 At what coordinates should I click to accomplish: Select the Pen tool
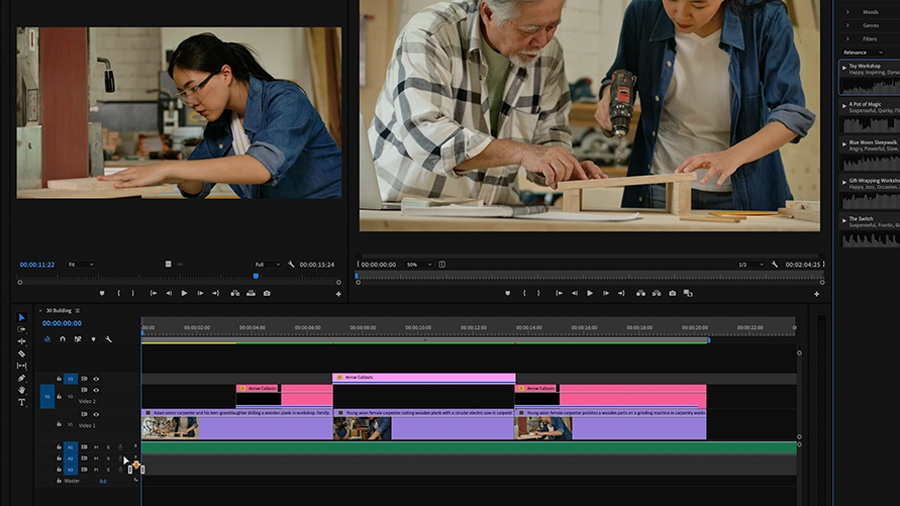coord(22,378)
